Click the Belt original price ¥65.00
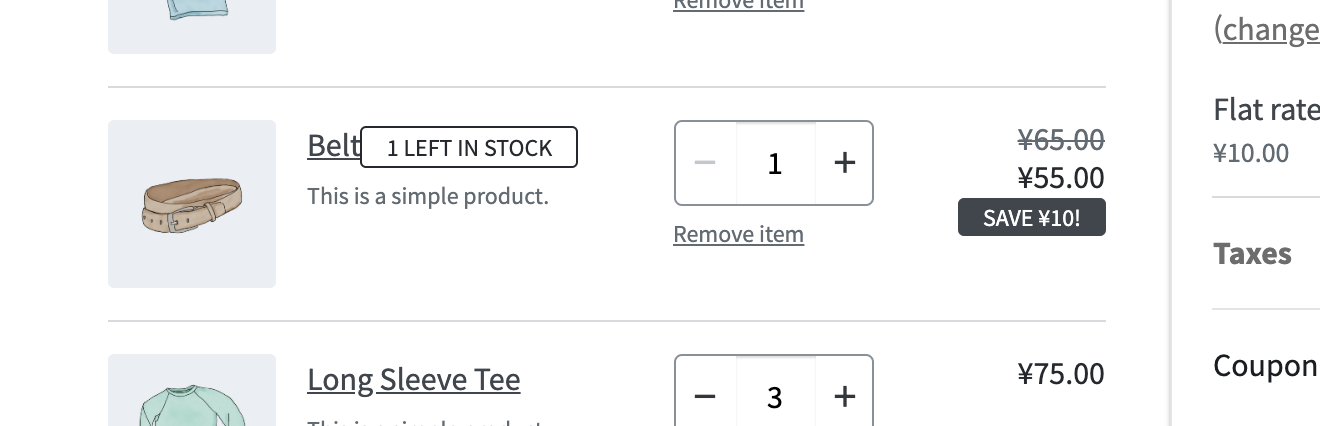 [x=1060, y=139]
